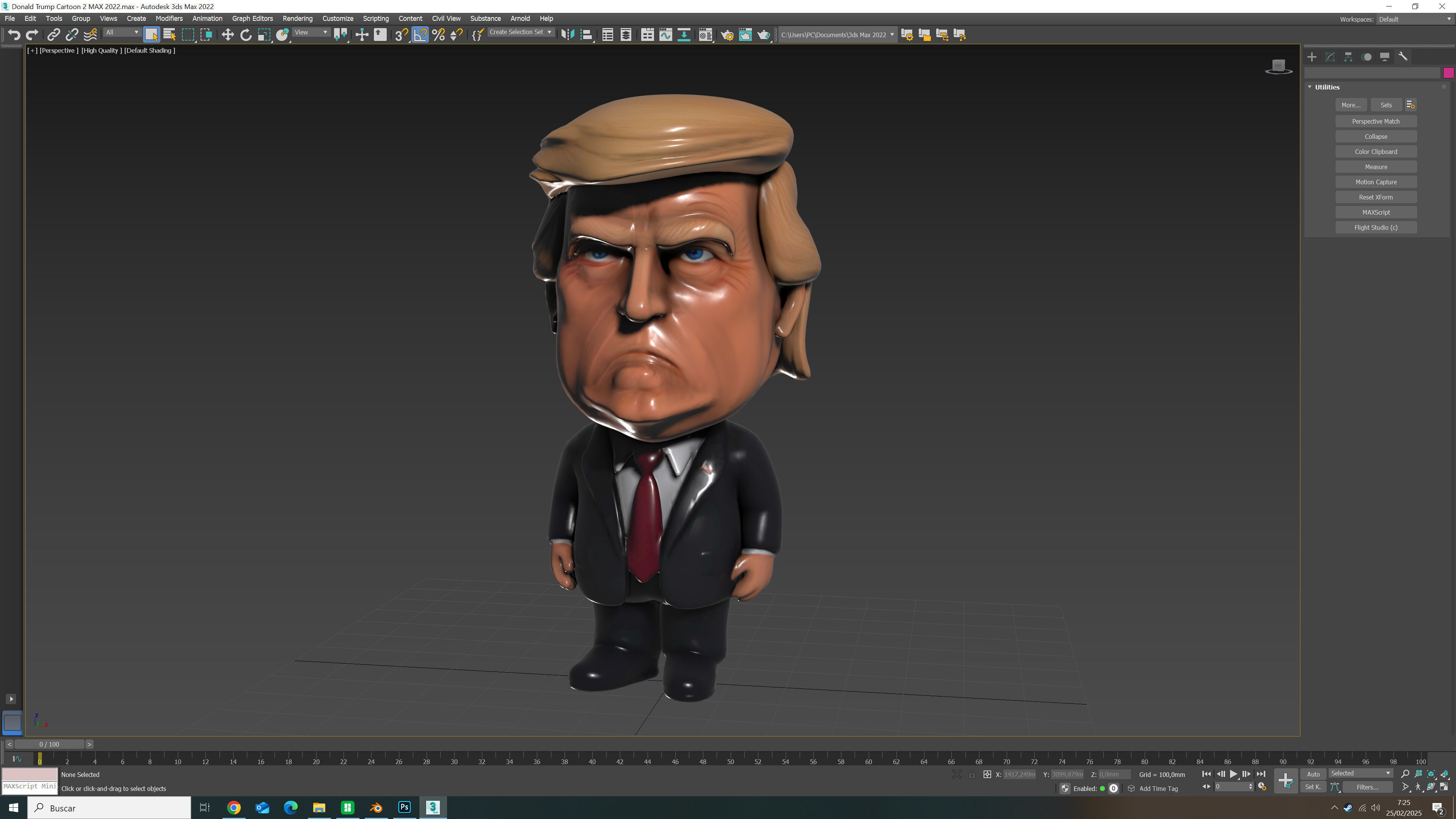The width and height of the screenshot is (1456, 819).
Task: Click the Mirror tool icon
Action: (568, 35)
